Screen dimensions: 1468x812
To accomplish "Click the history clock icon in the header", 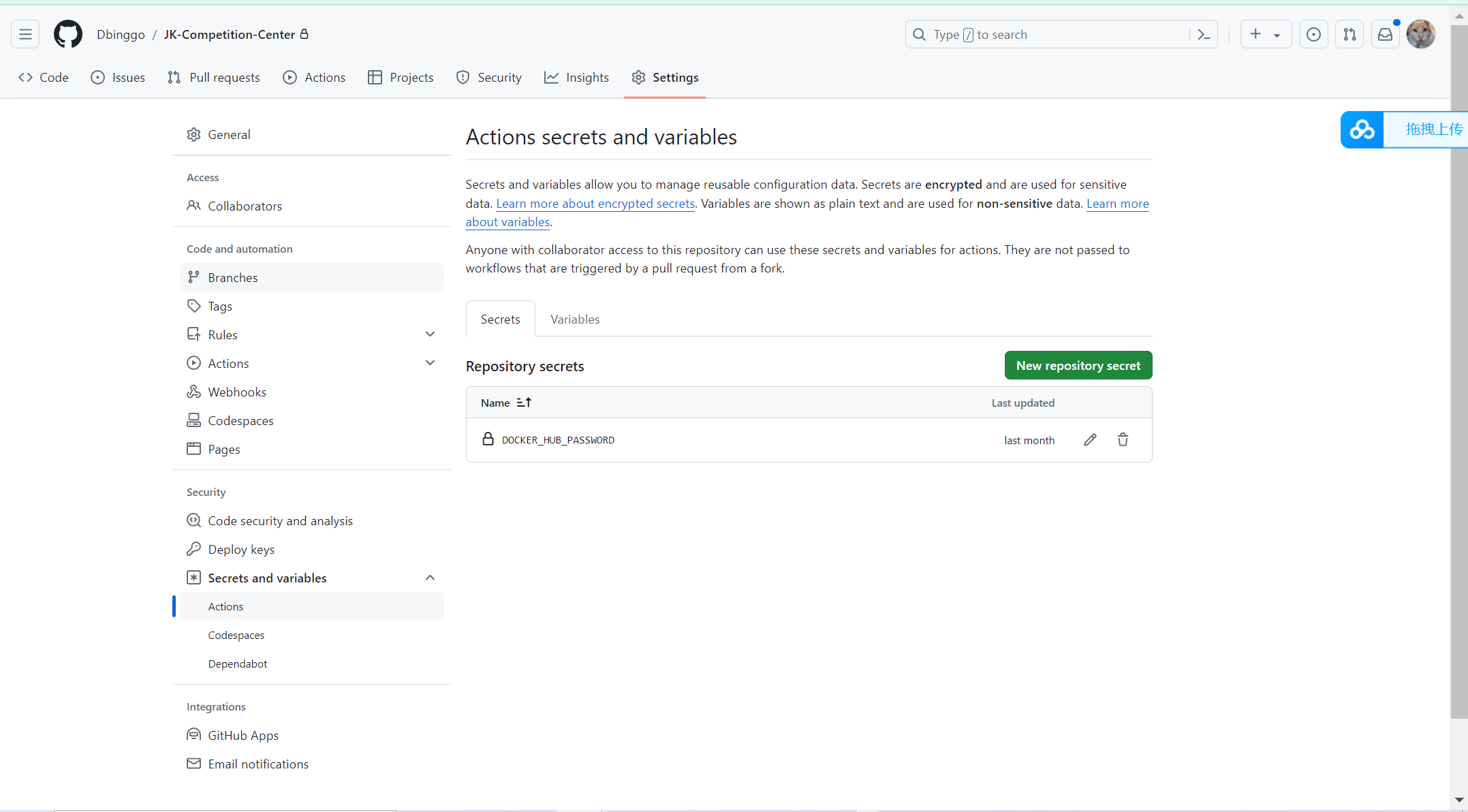I will point(1314,34).
